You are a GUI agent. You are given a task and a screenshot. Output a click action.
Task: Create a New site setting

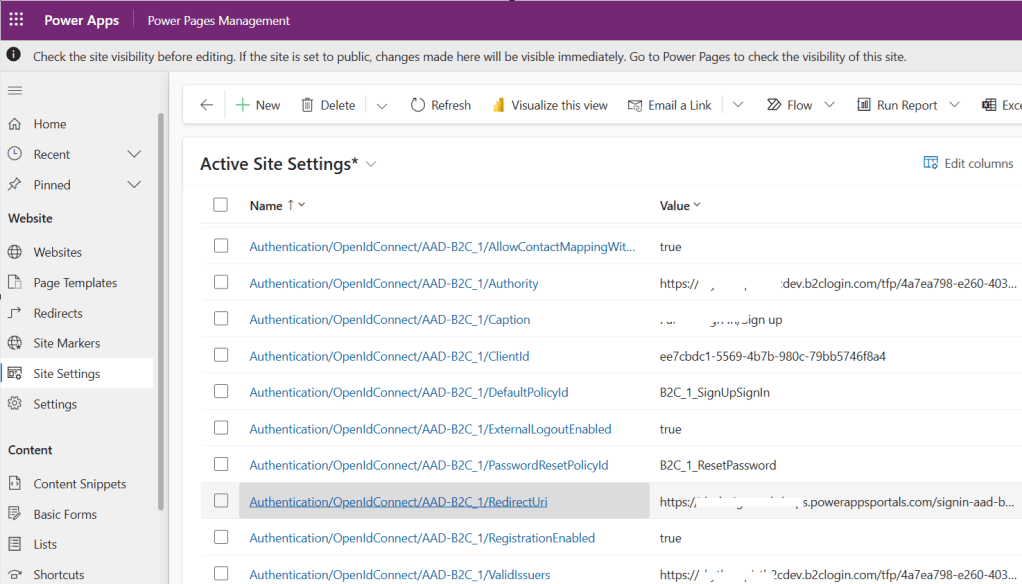point(257,105)
